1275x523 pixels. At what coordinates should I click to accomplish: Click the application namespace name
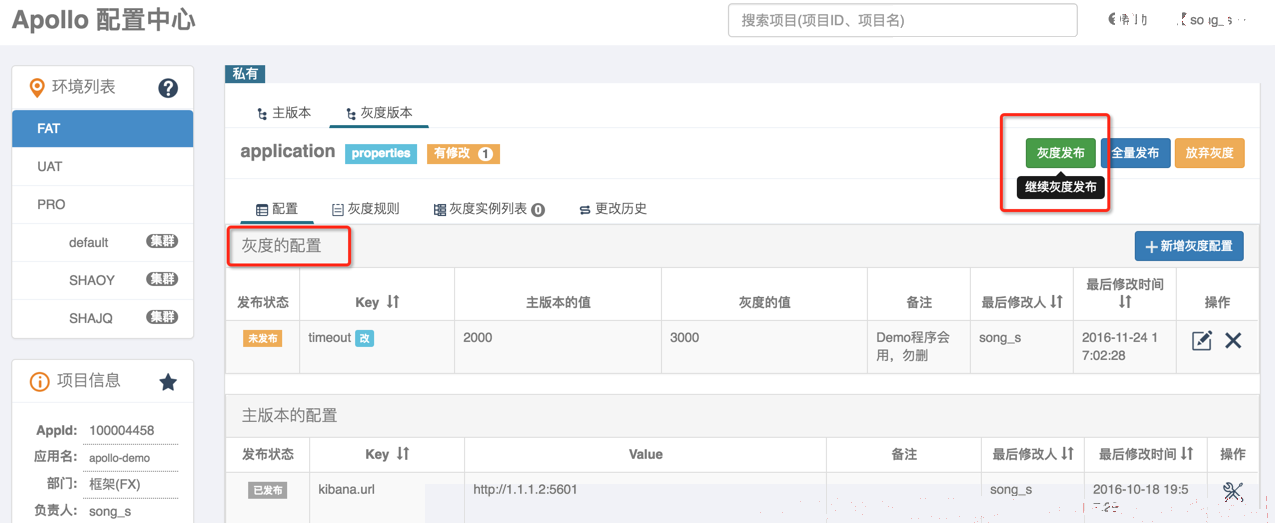point(288,152)
